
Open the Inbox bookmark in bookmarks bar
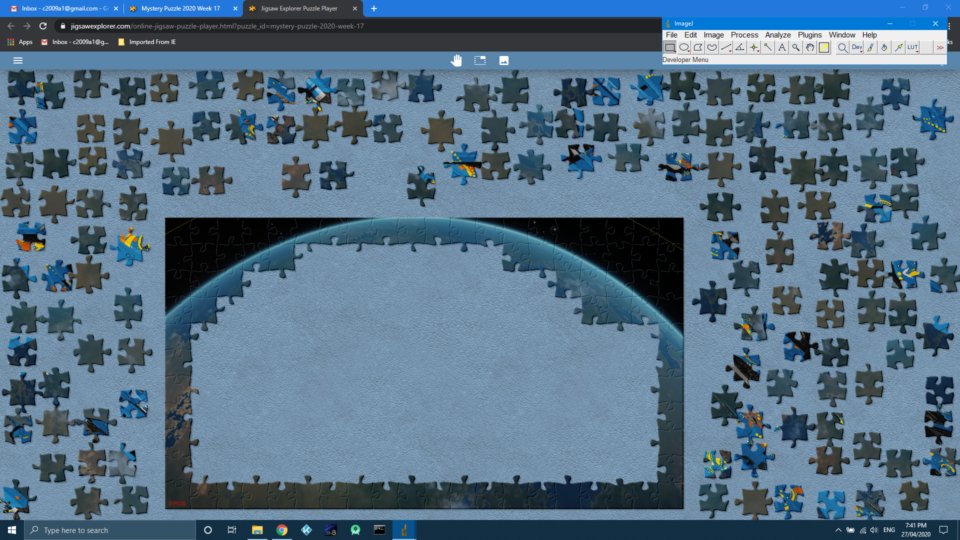(x=74, y=42)
